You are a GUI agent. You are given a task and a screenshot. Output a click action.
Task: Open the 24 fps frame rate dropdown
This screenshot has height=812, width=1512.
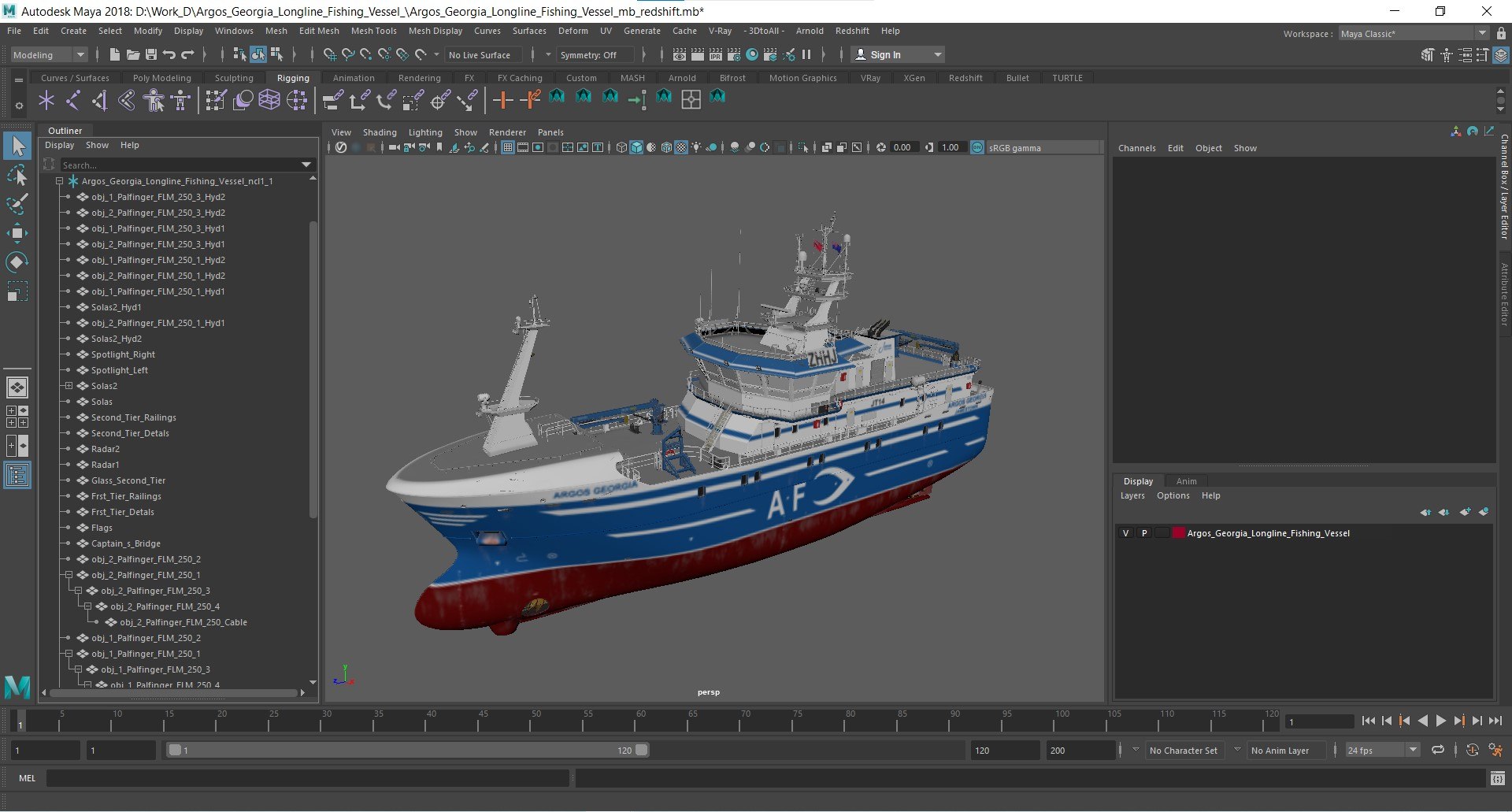1382,751
